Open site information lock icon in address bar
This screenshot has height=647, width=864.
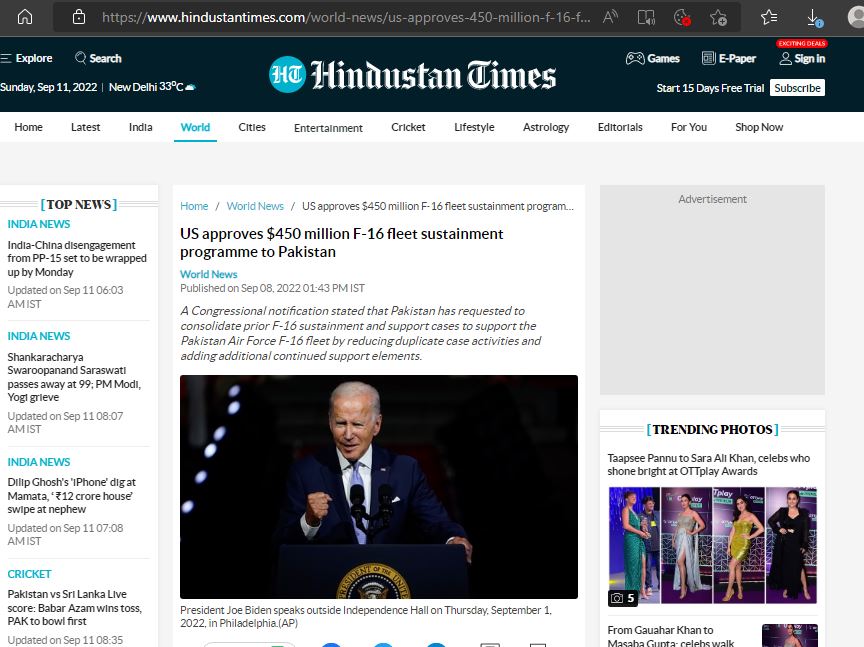pos(79,17)
